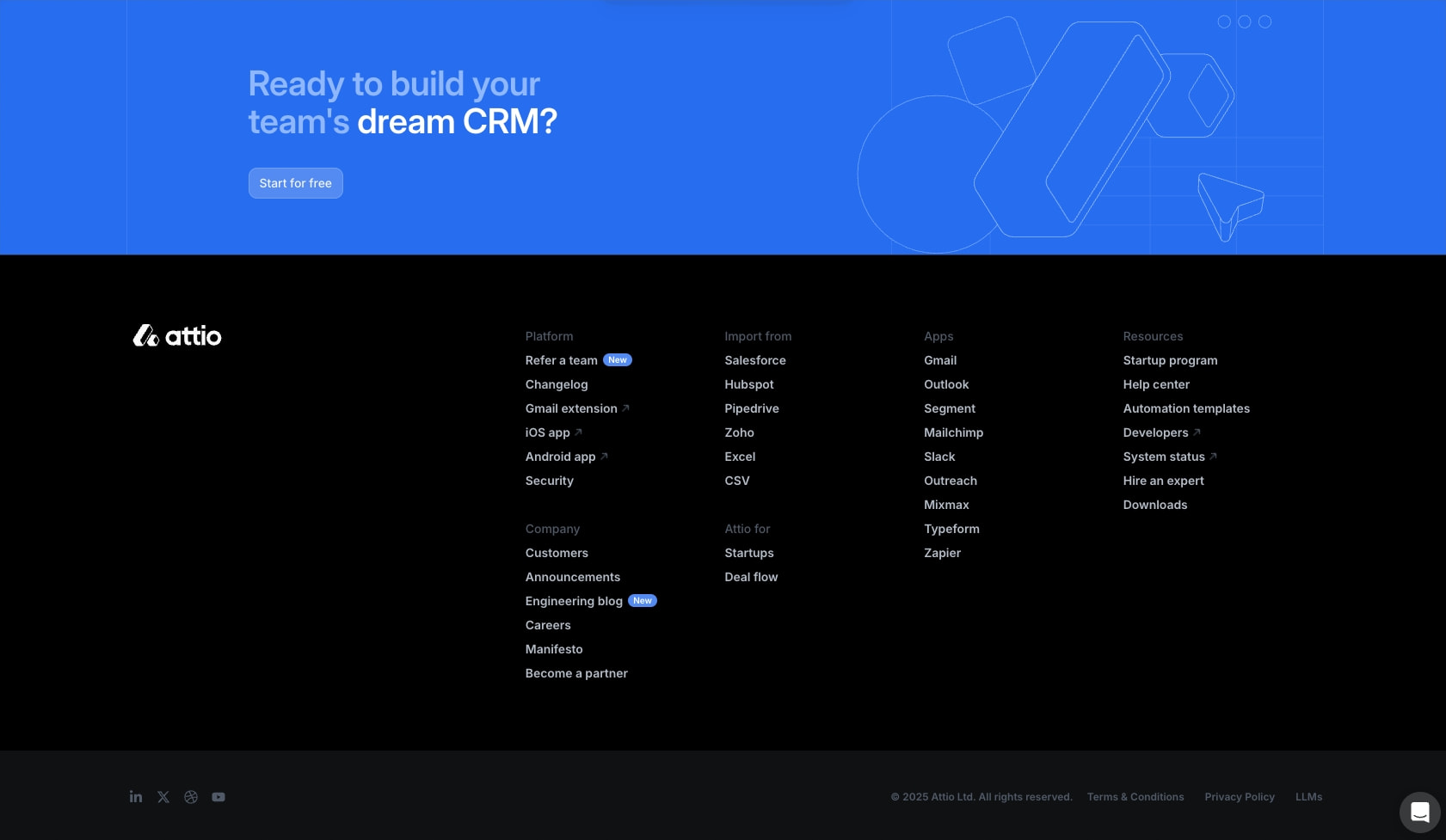Click the Attio logo in footer
This screenshot has width=1446, height=840.
(177, 335)
